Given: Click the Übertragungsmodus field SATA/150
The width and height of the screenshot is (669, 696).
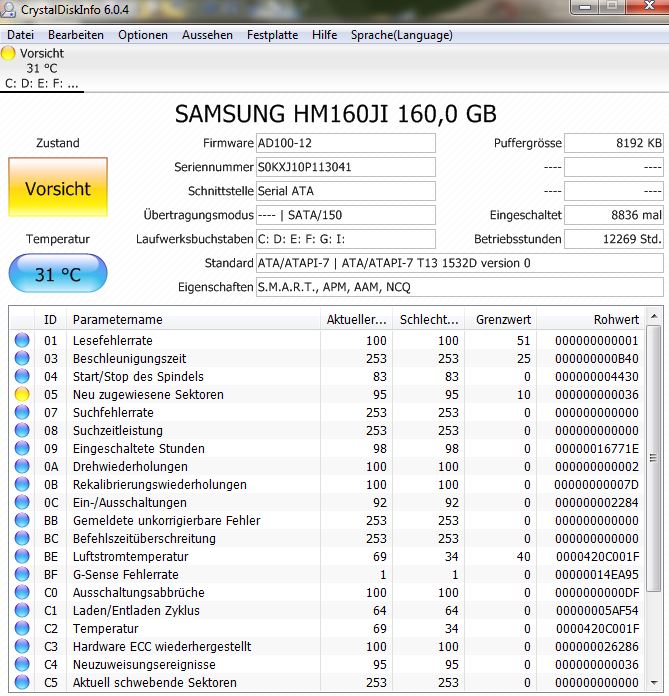Looking at the screenshot, I should [346, 215].
